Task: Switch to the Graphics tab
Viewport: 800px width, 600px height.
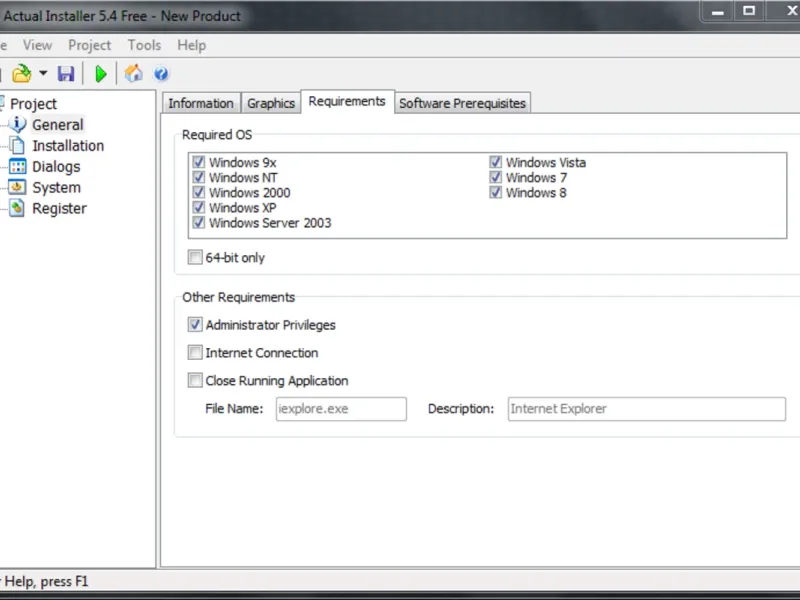Action: pos(271,103)
